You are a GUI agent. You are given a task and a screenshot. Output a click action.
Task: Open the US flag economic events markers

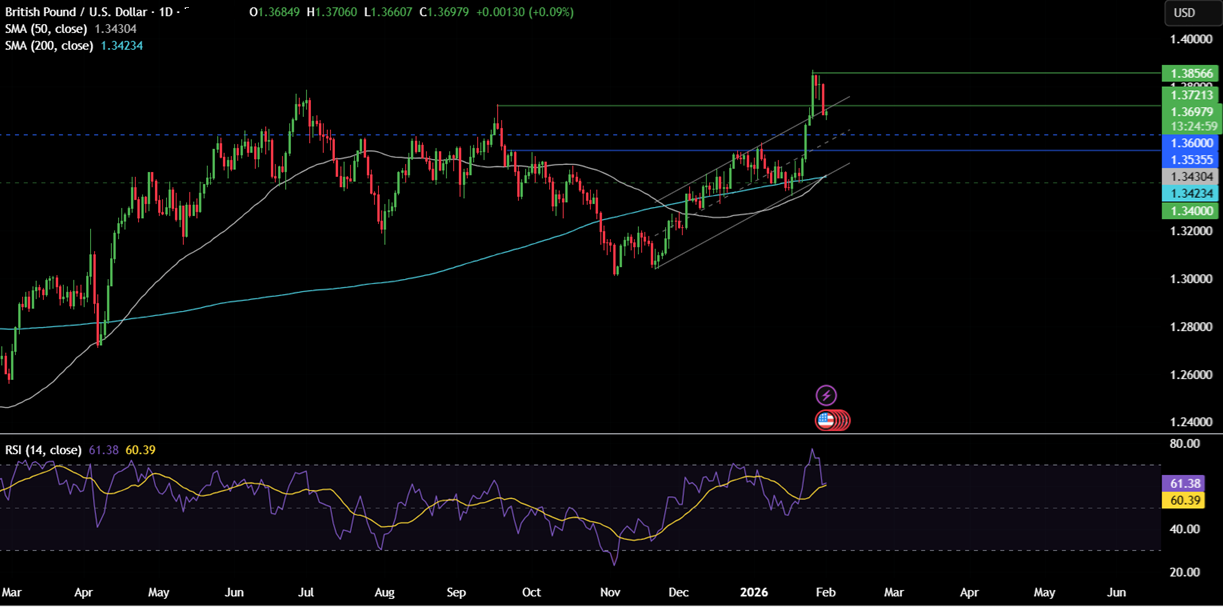click(828, 420)
